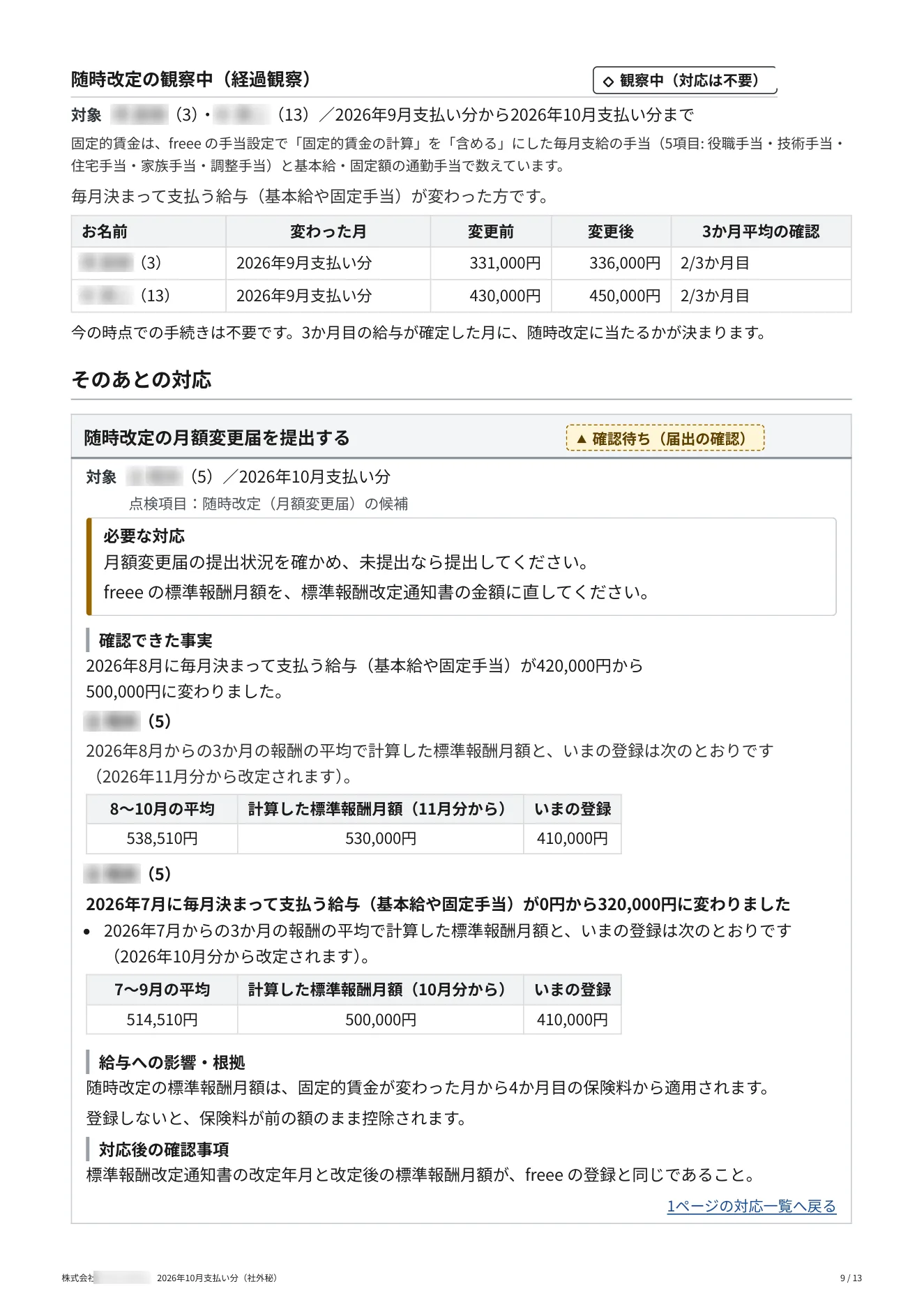
Task: Click the 随時改定の月額変更届を提出する card title
Action: click(x=216, y=438)
